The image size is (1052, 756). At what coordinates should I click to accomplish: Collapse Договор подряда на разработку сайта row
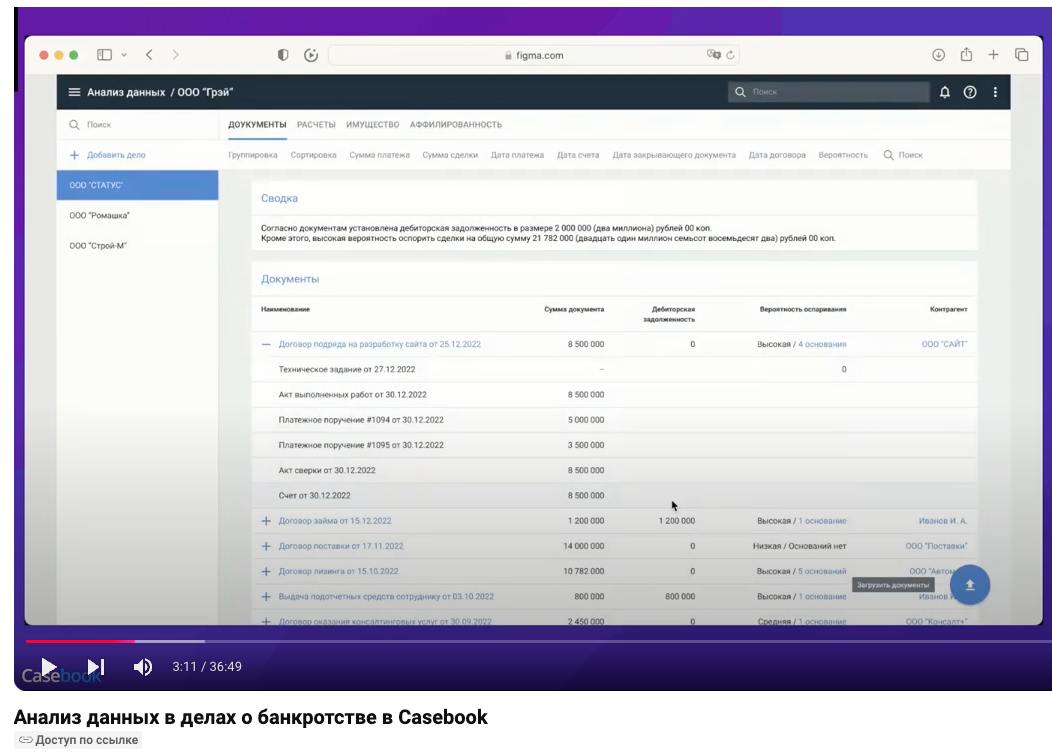266,344
